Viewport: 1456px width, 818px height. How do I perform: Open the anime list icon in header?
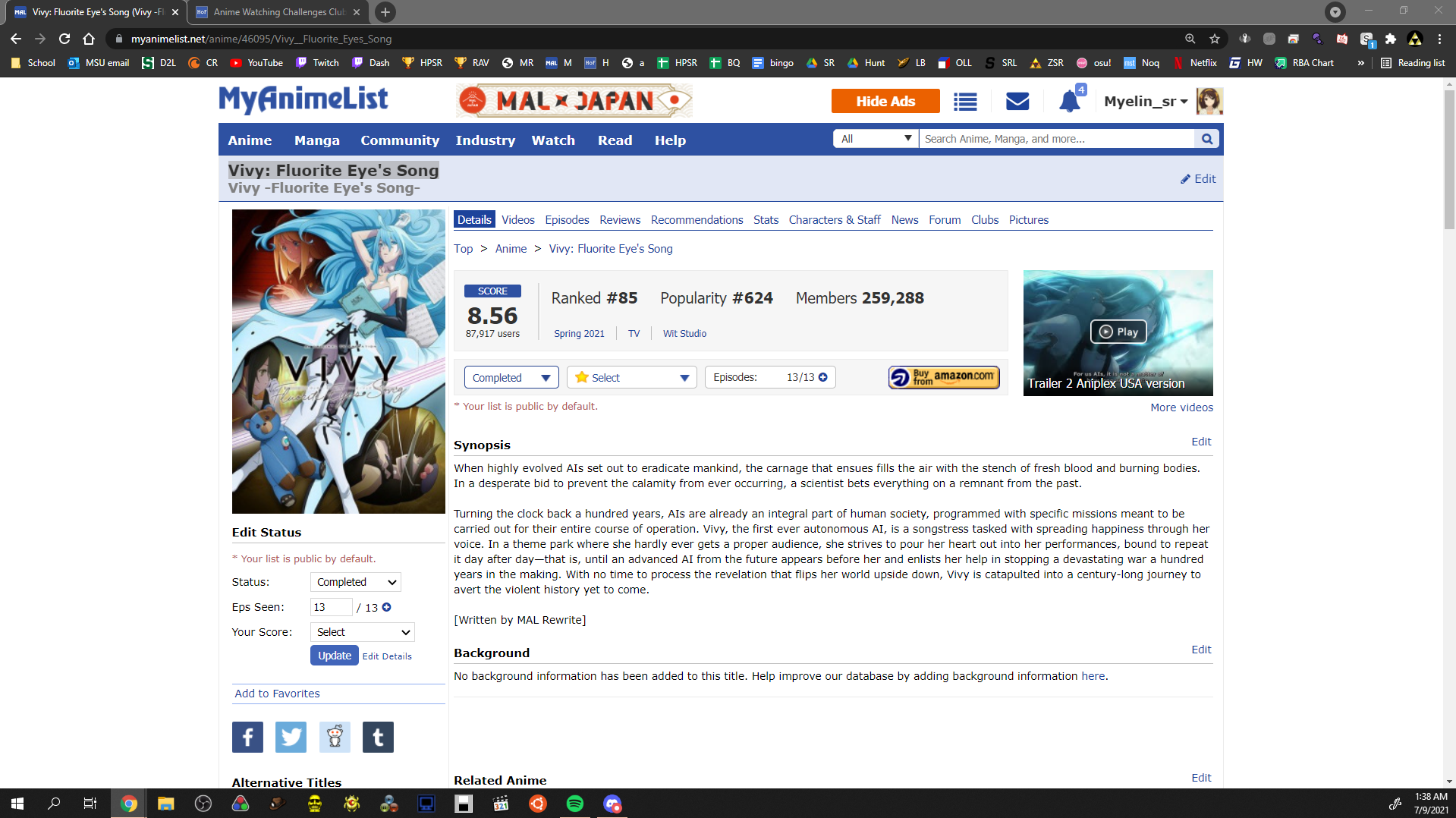[965, 101]
